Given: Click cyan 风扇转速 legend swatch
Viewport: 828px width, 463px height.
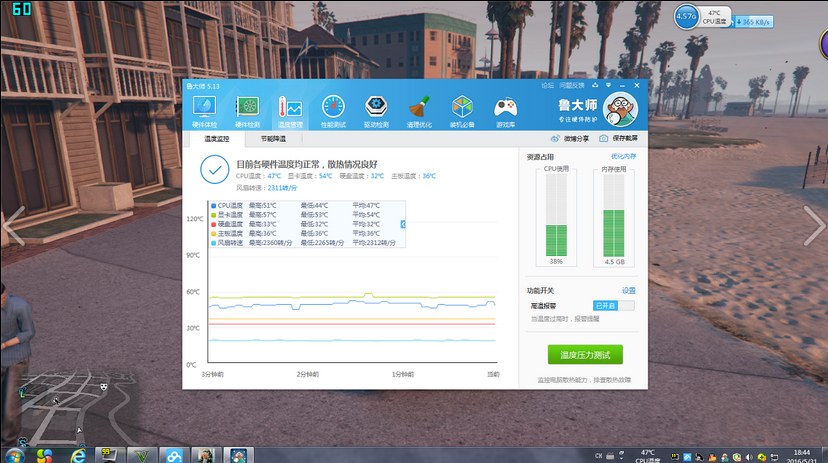Looking at the screenshot, I should click(x=213, y=243).
